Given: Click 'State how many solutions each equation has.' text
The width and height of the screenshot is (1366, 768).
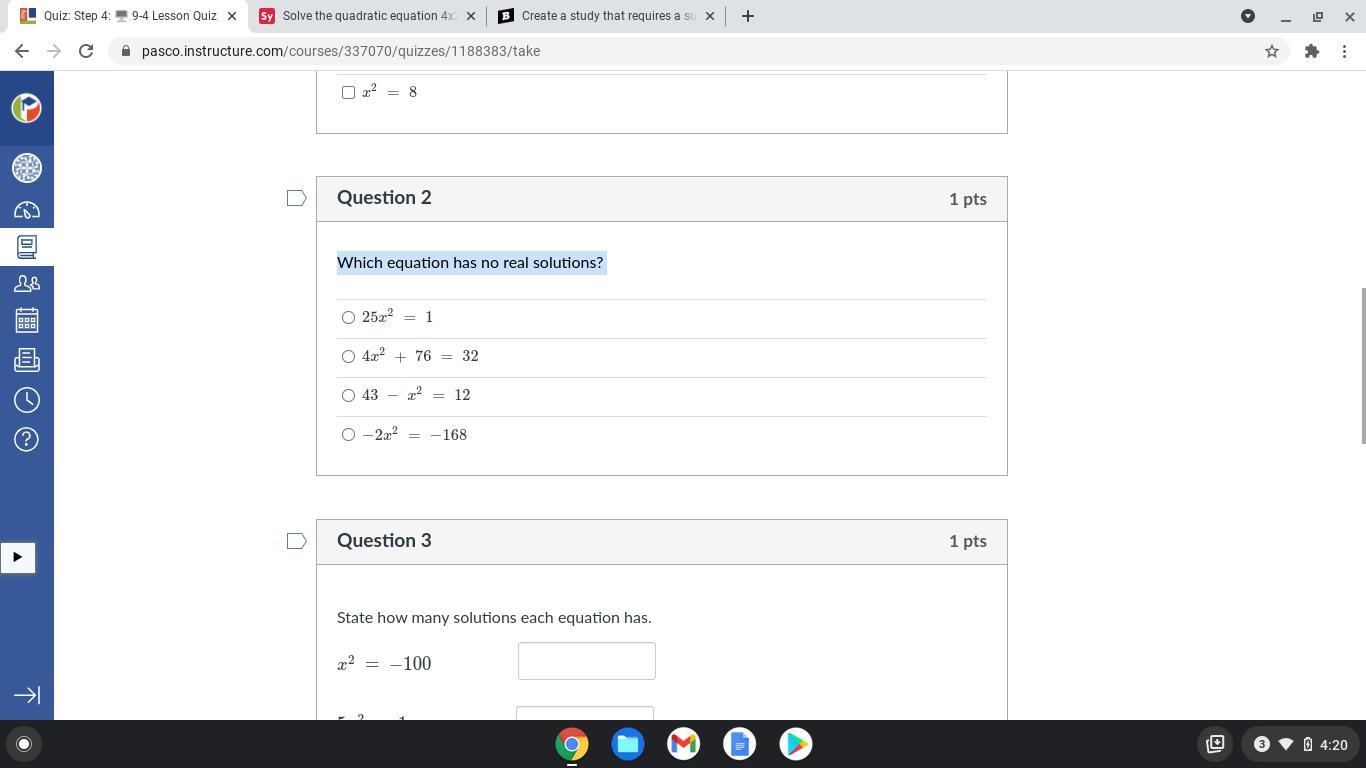Looking at the screenshot, I should click(494, 617).
